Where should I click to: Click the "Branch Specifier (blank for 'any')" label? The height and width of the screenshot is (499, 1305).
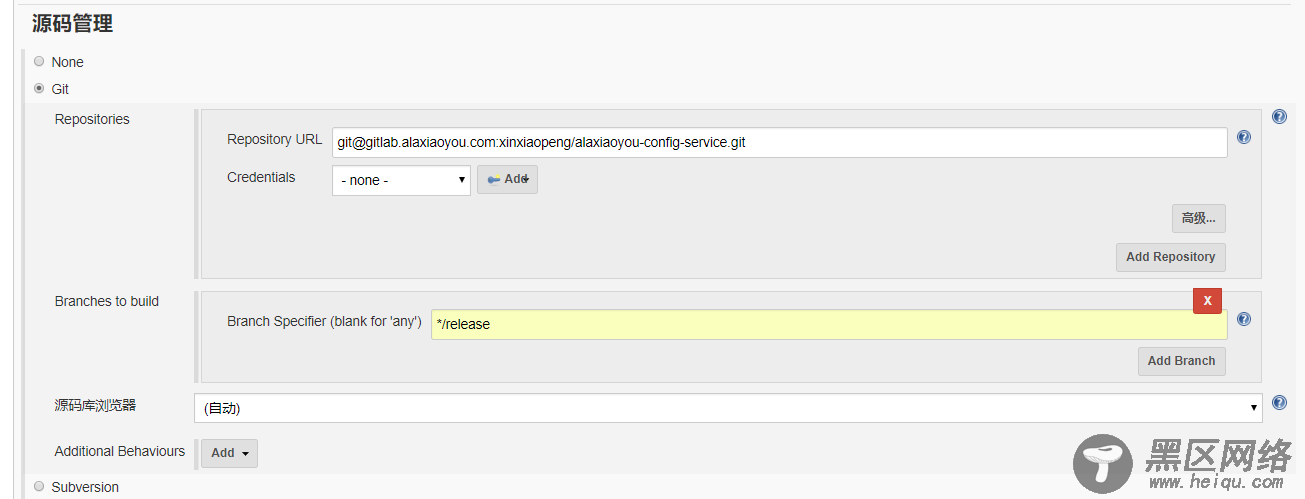[x=324, y=321]
